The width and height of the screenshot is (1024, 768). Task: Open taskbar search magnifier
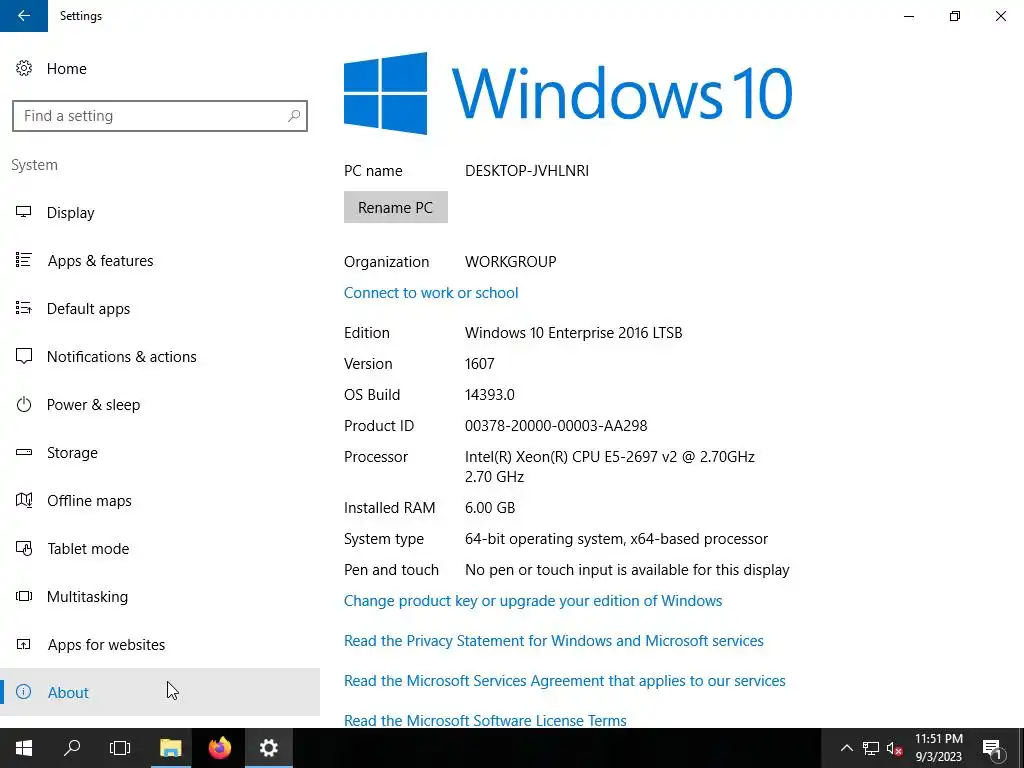[x=72, y=748]
